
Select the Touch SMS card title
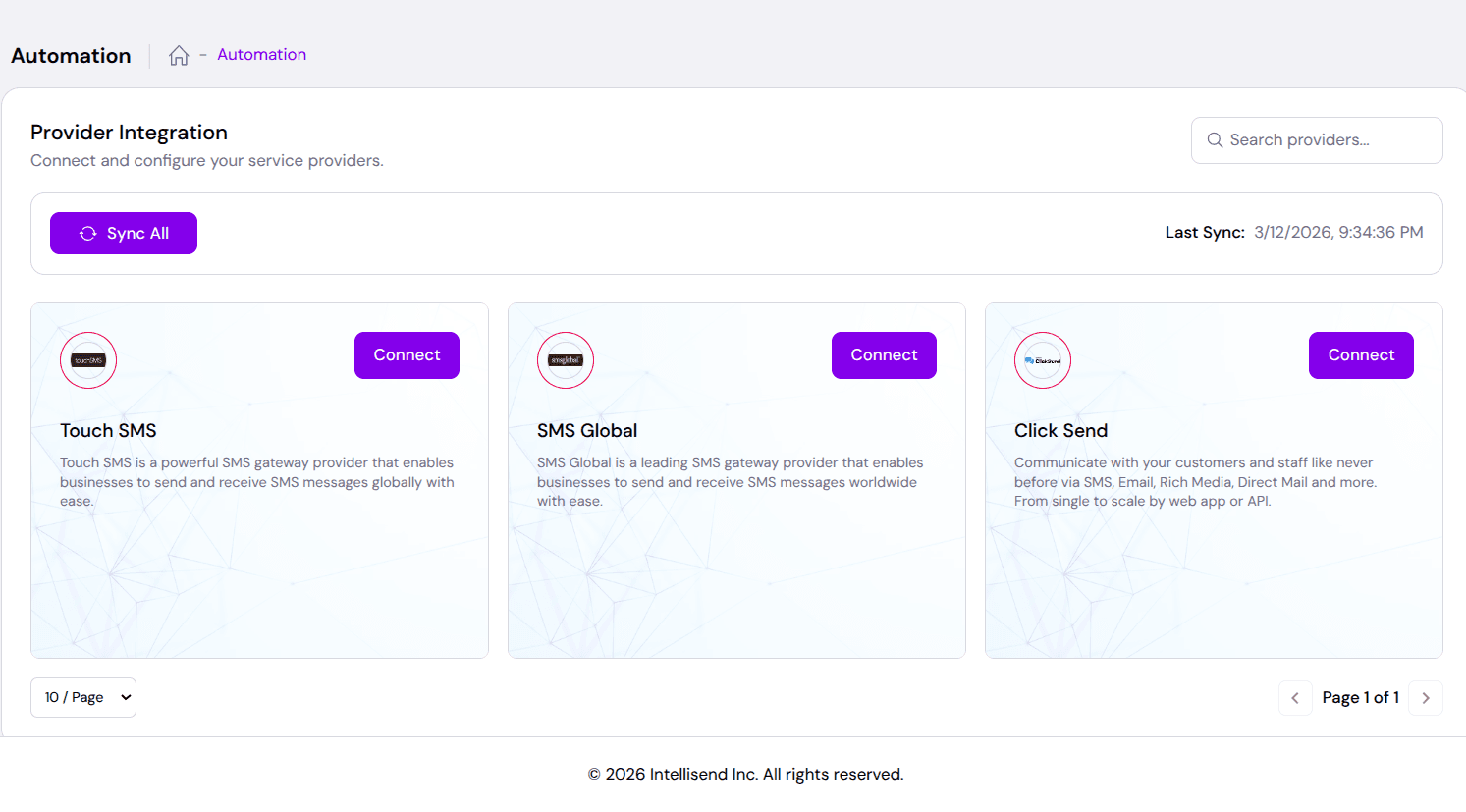click(x=108, y=431)
